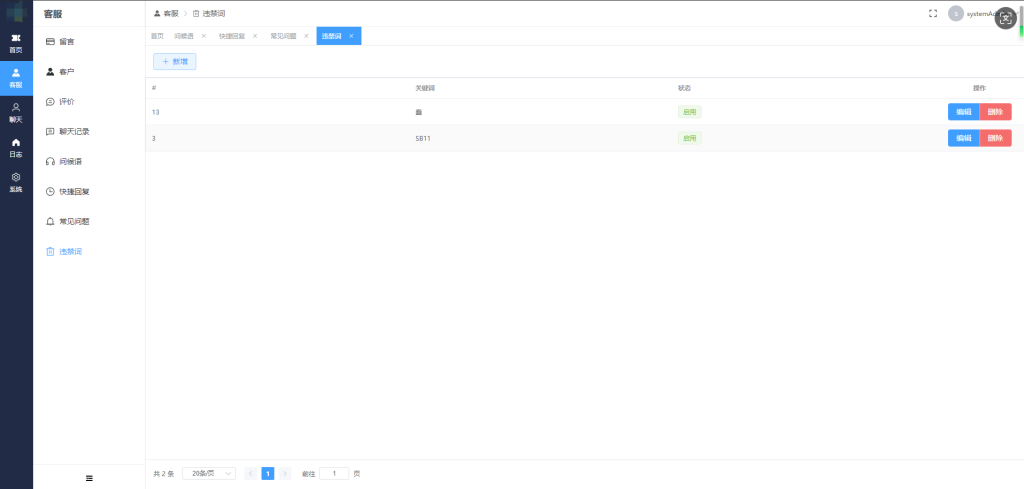Image resolution: width=1024 pixels, height=489 pixels.
Task: Click the 新增 button to add keyword
Action: (174, 62)
